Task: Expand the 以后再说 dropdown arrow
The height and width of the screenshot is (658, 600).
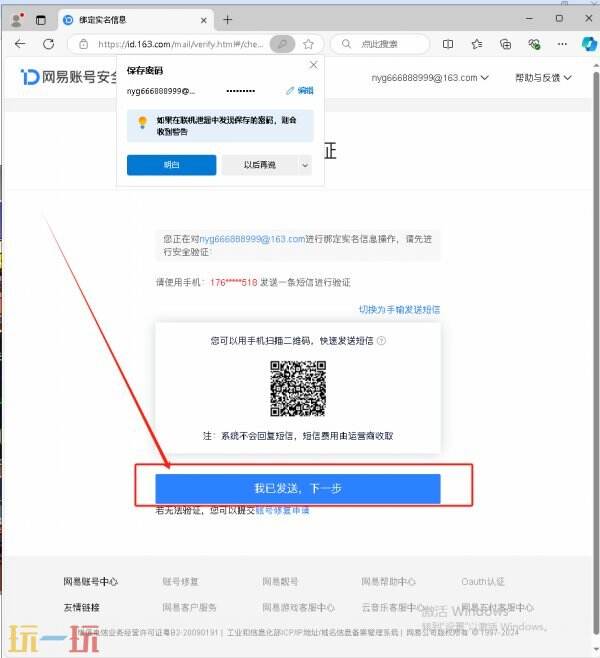Action: 305,165
